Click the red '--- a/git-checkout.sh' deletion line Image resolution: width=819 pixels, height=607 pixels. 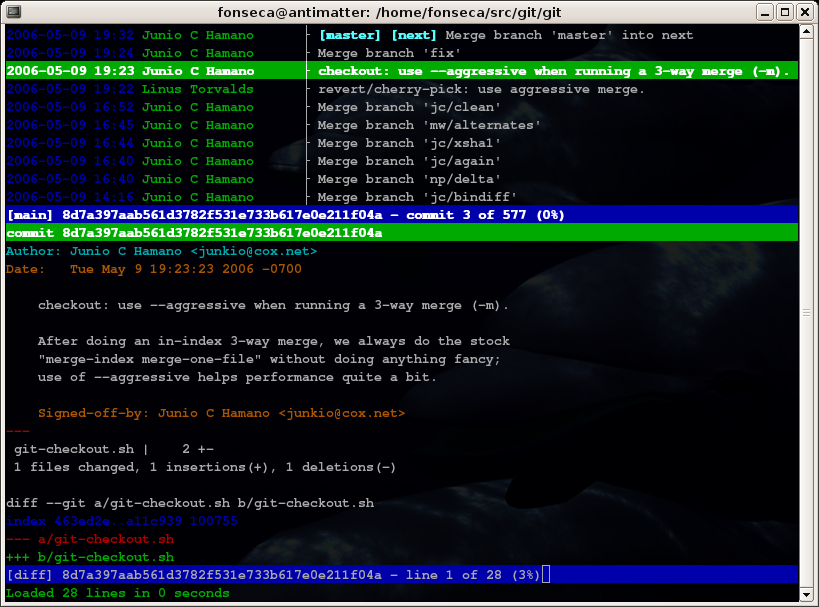(90, 539)
